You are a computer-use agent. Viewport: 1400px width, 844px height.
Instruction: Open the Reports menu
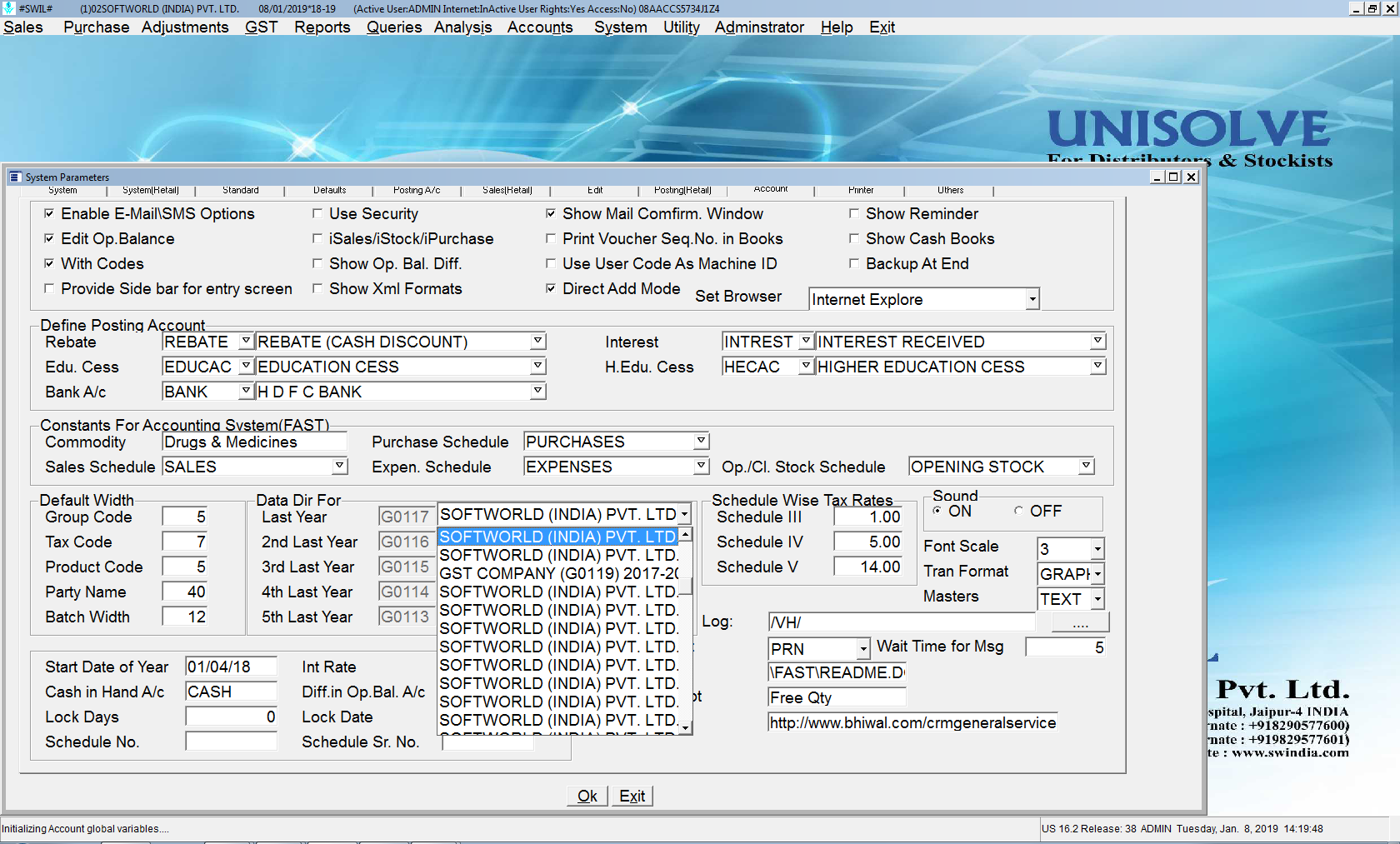point(322,27)
